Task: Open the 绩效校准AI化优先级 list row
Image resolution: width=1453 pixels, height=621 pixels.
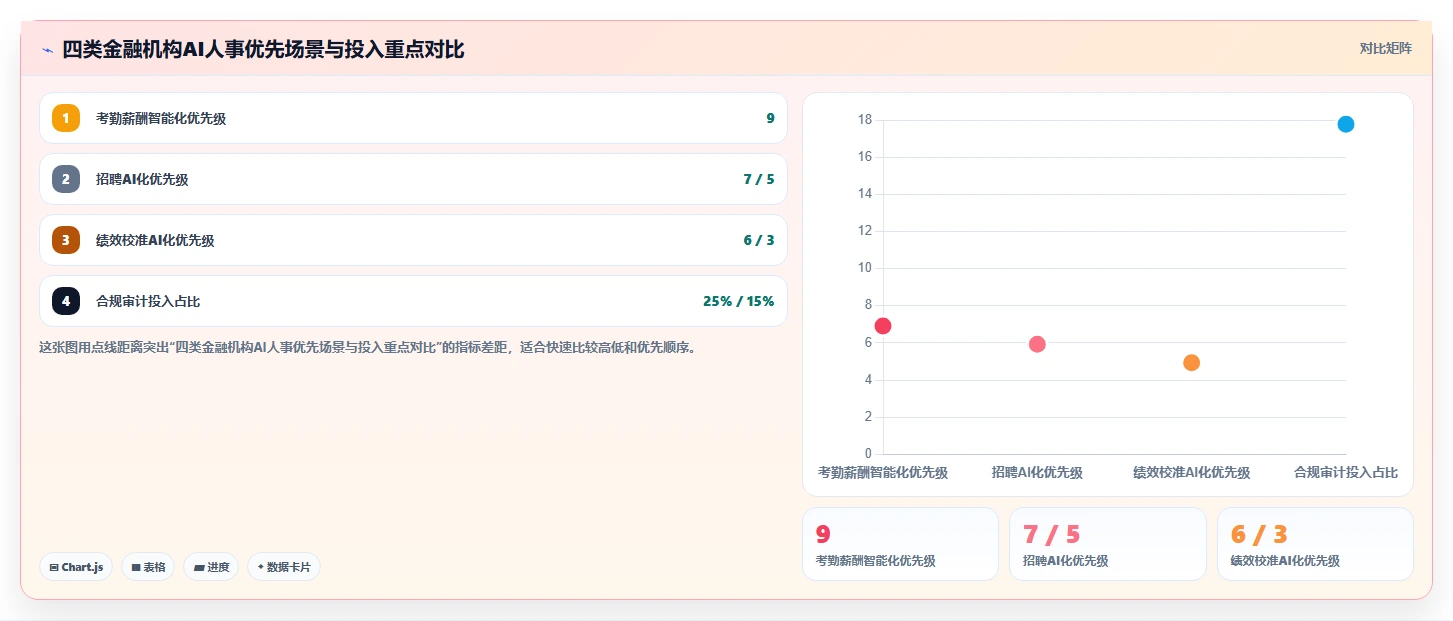Action: coord(413,240)
